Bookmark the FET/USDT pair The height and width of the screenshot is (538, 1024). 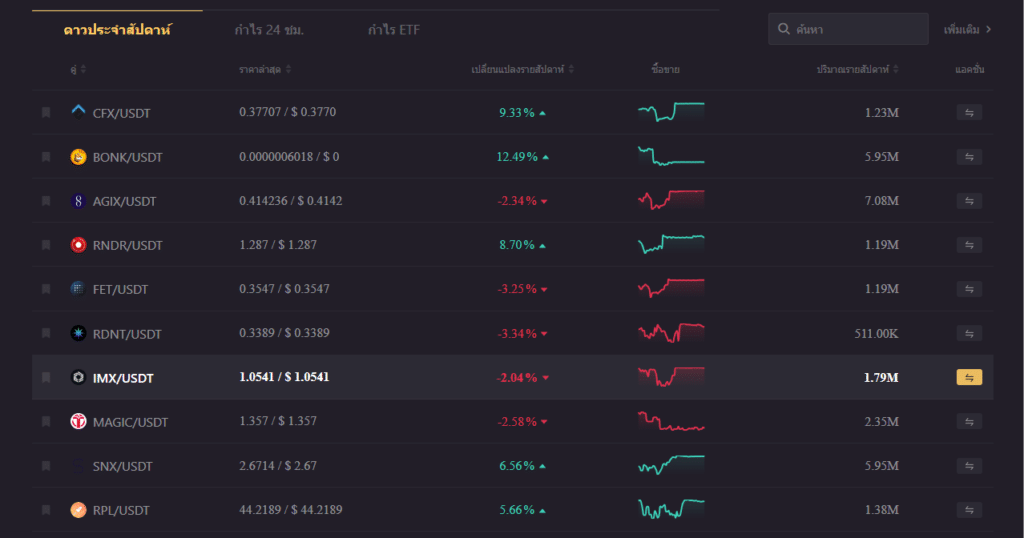46,289
